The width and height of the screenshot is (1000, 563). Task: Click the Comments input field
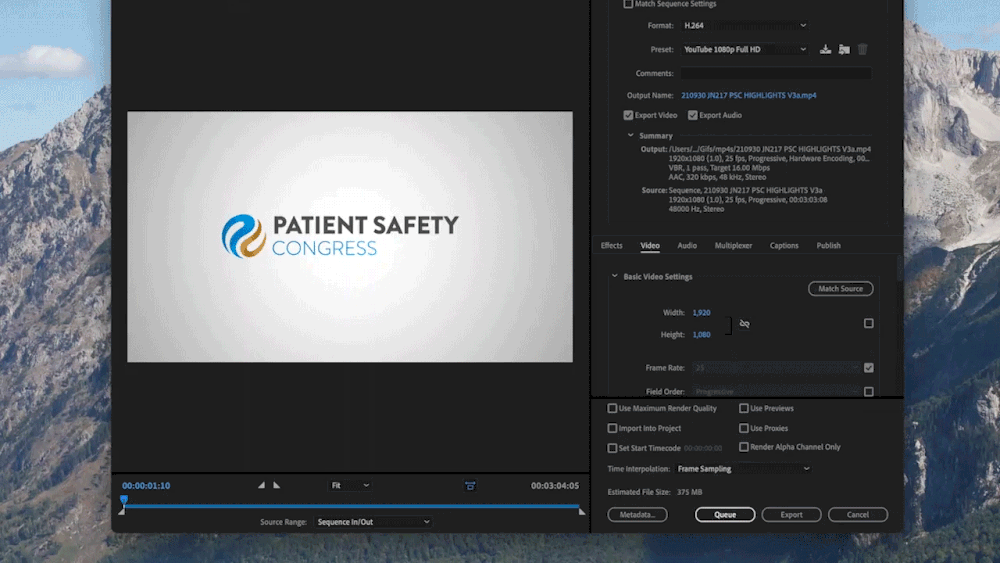tap(776, 73)
